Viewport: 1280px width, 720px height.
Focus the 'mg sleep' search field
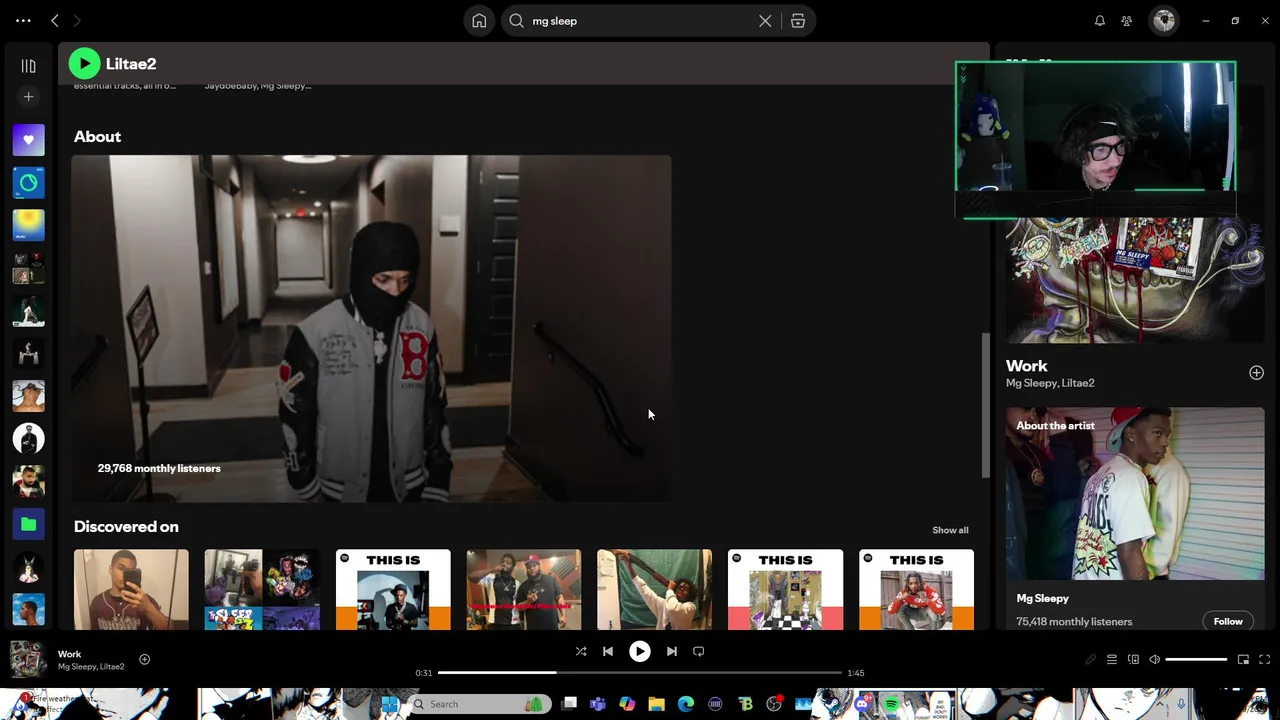tap(640, 21)
